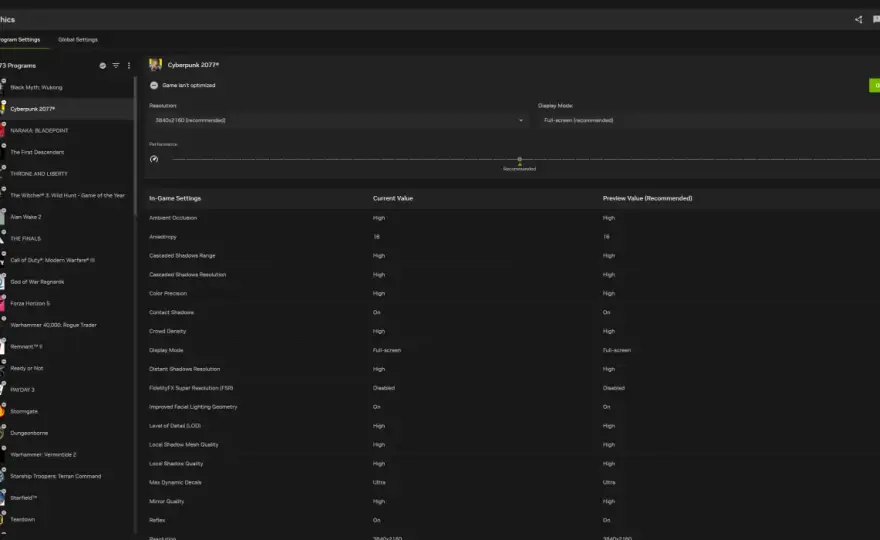The height and width of the screenshot is (540, 880).
Task: Click Full-screen current value of Display Mode row
Action: tap(387, 350)
